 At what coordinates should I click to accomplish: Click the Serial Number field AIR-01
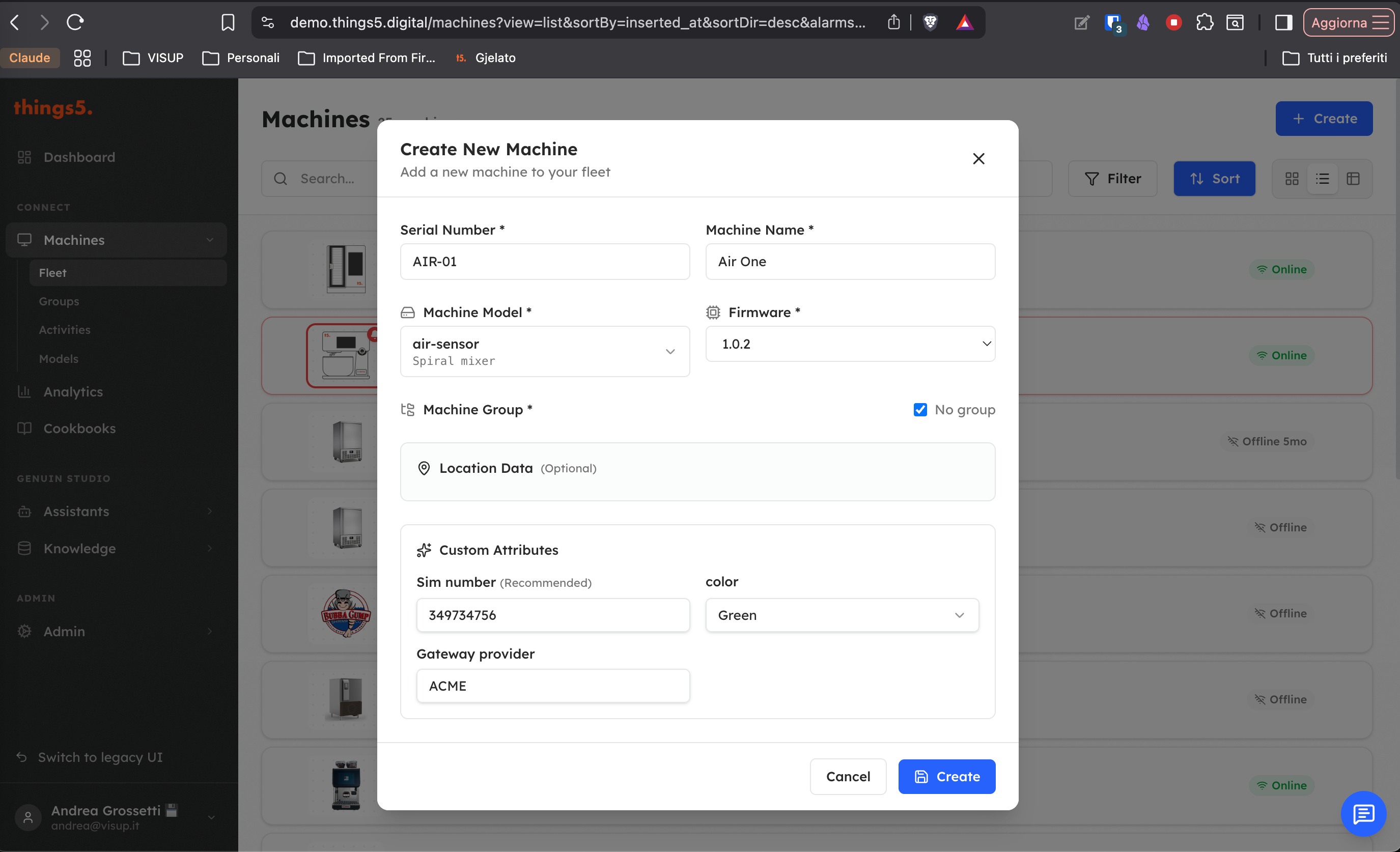coord(545,261)
